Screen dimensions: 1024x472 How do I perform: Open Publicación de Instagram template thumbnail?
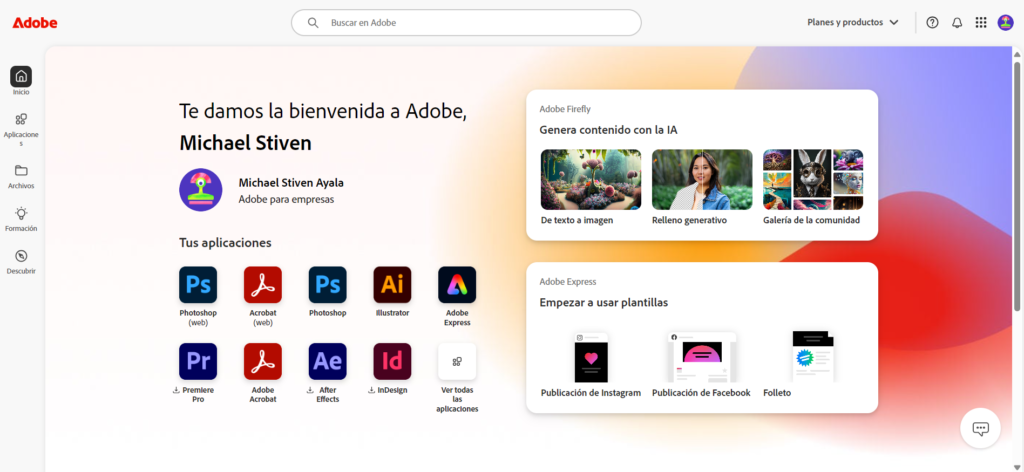click(591, 357)
